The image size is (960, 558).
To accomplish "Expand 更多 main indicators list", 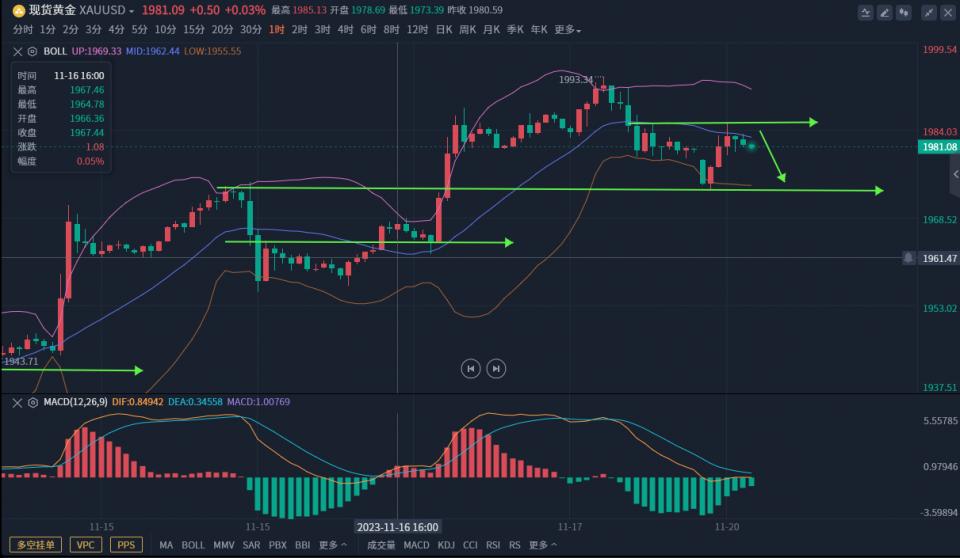I will click(x=333, y=545).
